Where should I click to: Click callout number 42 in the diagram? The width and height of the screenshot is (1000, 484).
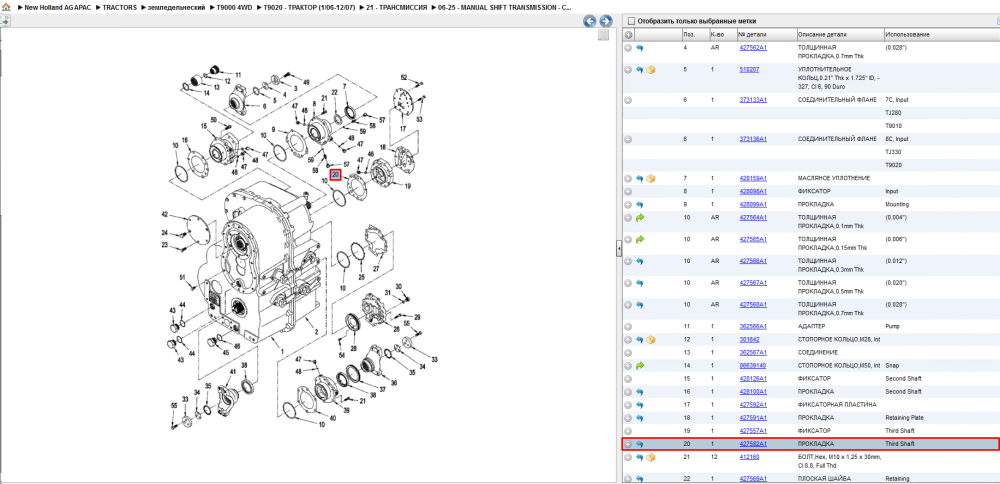pyautogui.click(x=165, y=214)
